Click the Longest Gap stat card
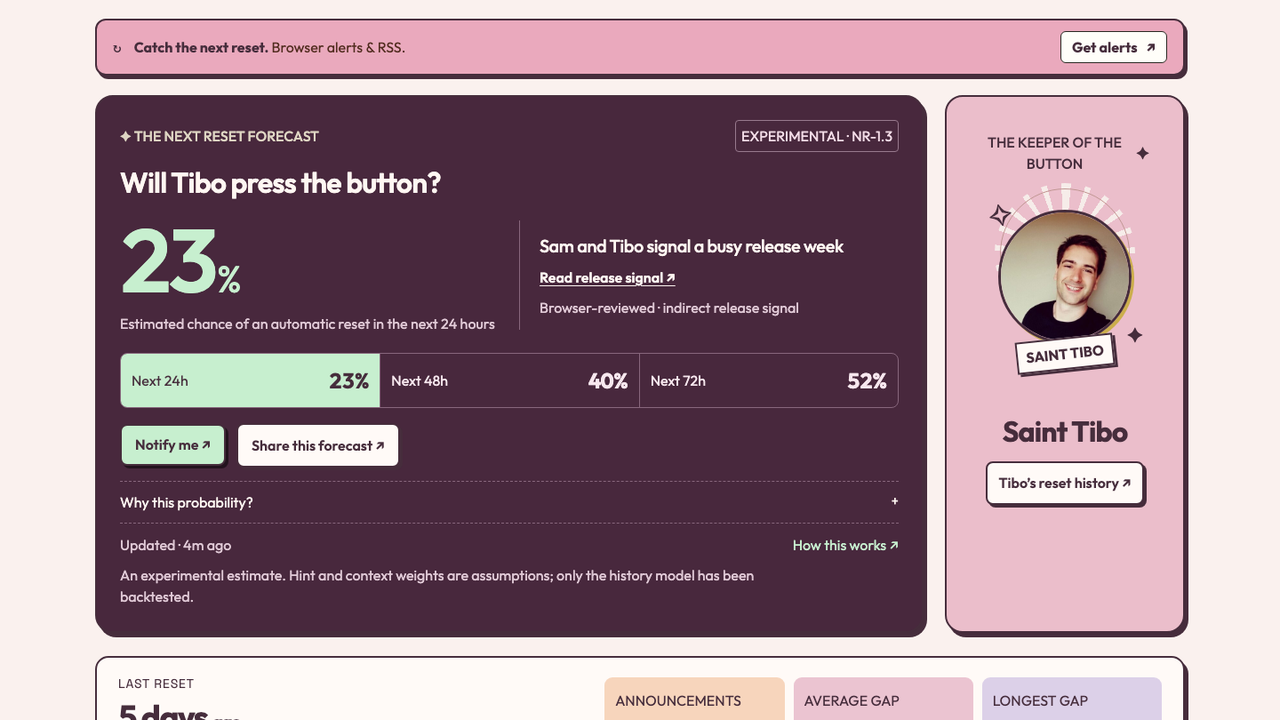Image resolution: width=1280 pixels, height=720 pixels. tap(1072, 699)
